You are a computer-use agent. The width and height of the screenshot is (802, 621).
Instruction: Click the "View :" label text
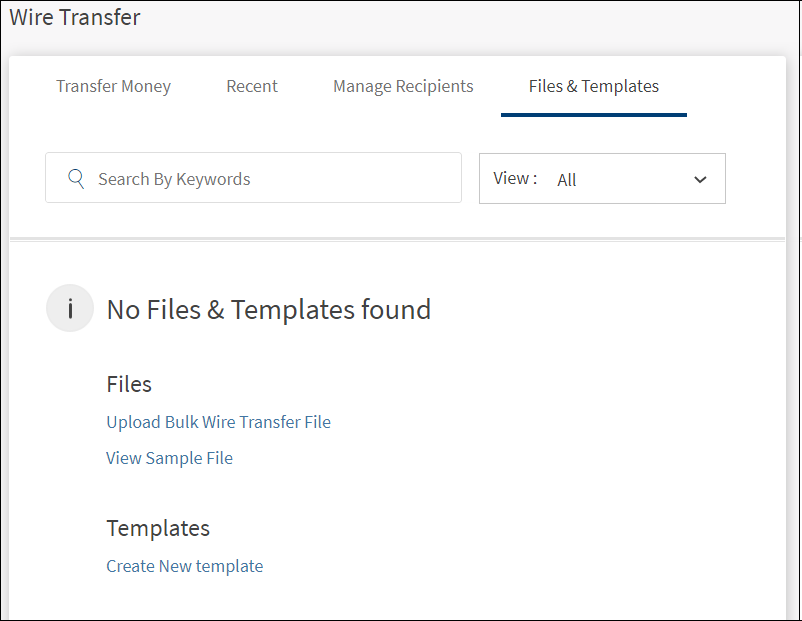[x=515, y=179]
